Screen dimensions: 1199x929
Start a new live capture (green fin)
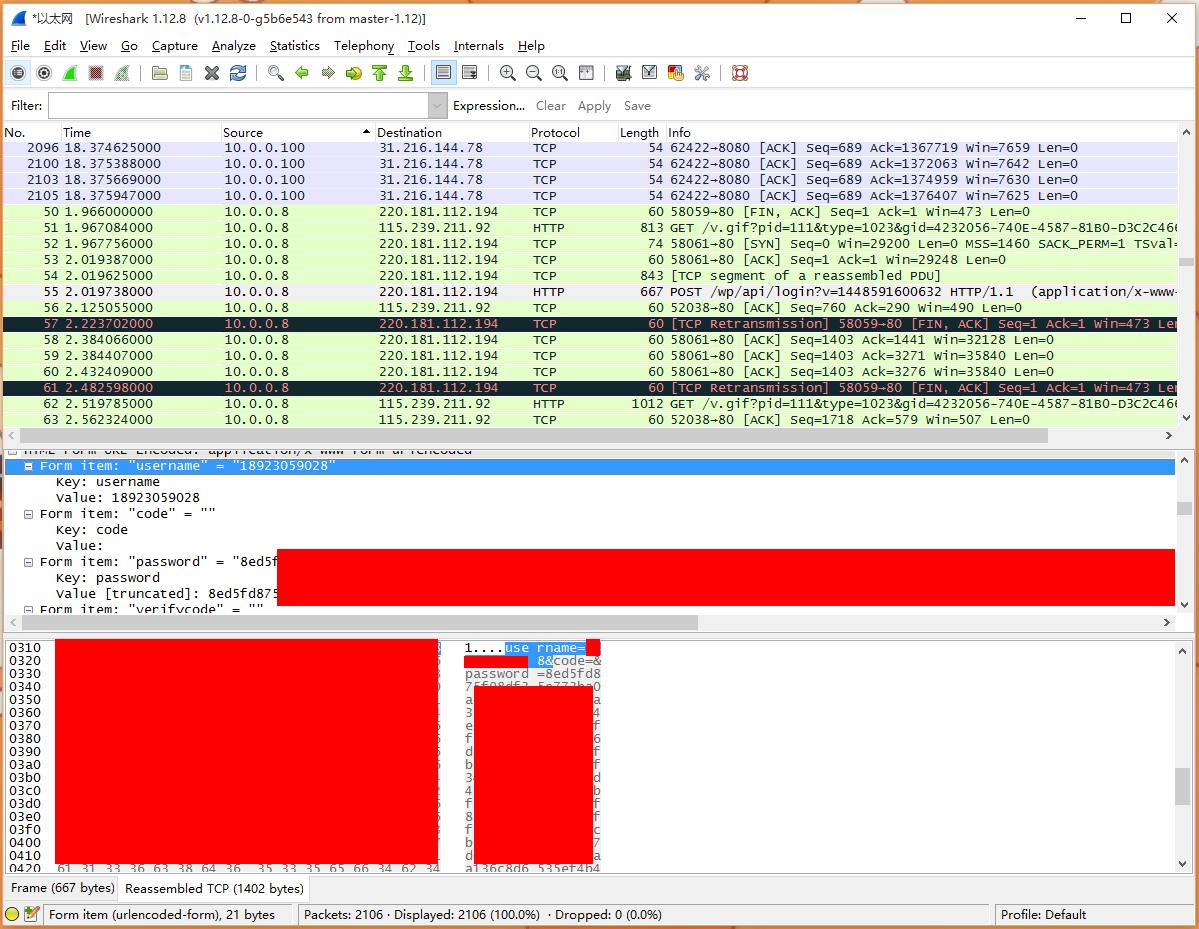click(x=70, y=73)
